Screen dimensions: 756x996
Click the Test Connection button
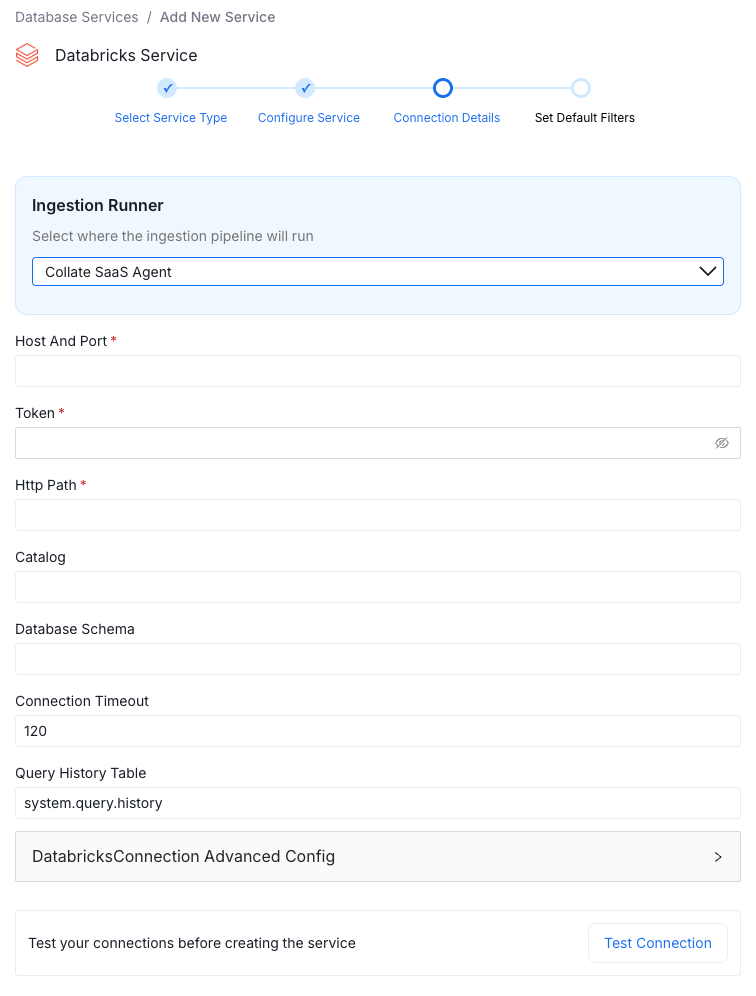(658, 943)
